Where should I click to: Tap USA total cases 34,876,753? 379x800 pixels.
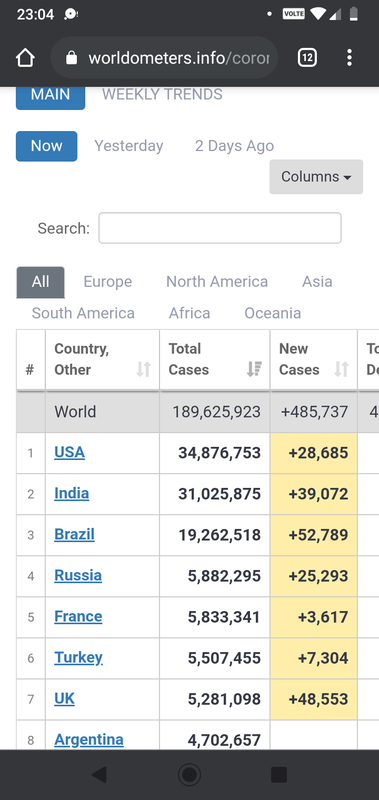point(219,453)
